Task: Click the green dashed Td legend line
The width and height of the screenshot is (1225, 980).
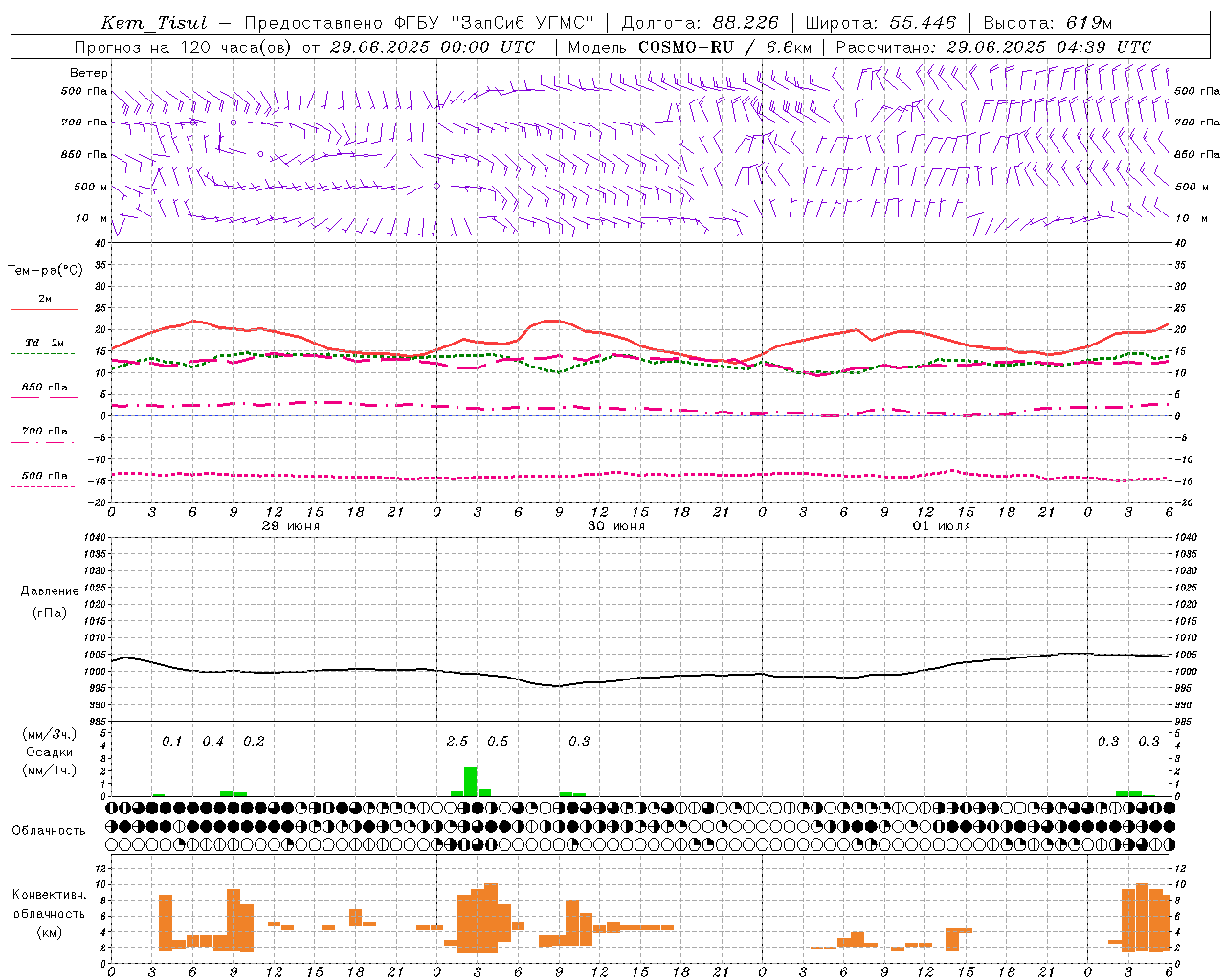Action: 42,354
